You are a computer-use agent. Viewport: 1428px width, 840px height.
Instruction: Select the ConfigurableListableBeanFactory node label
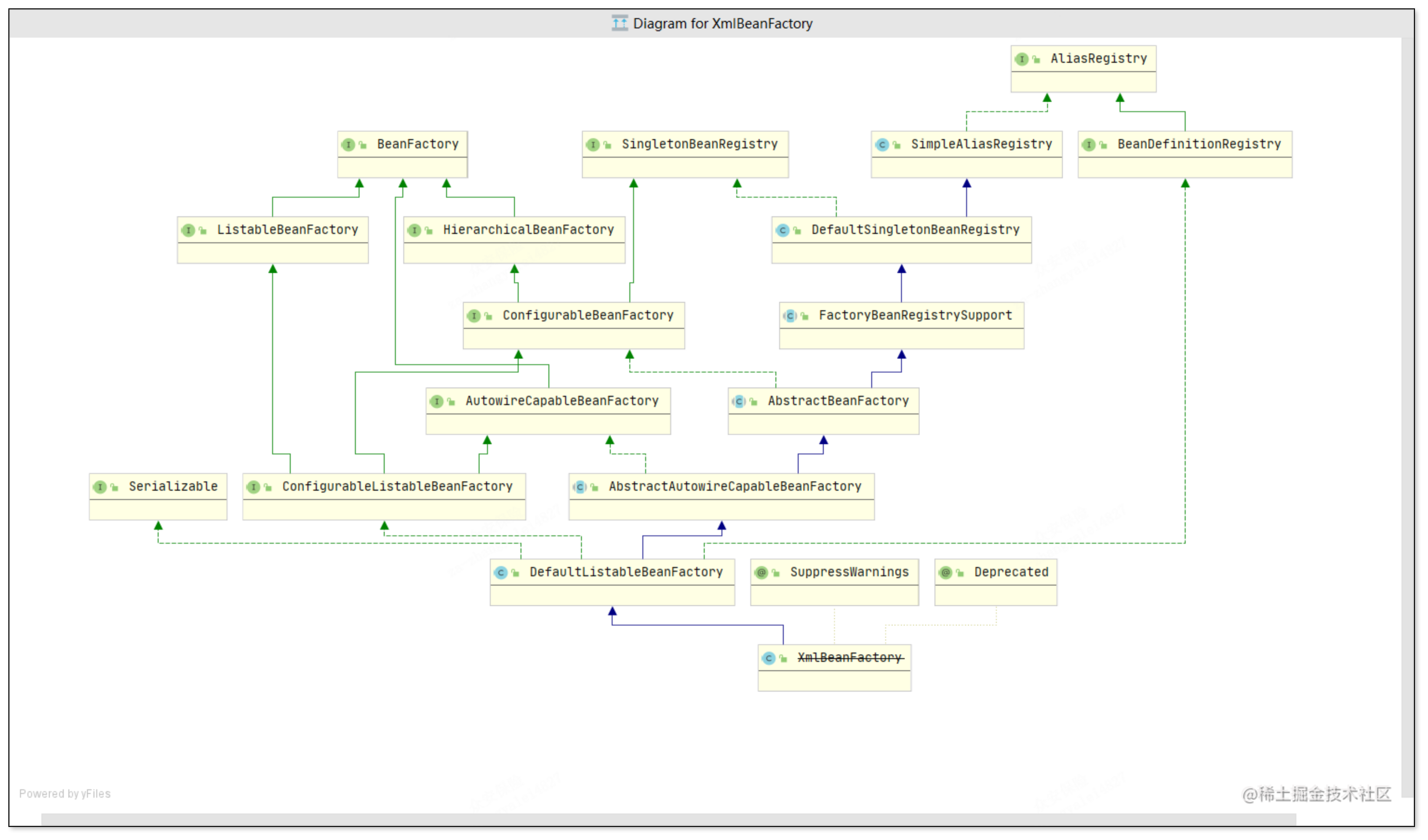click(x=397, y=487)
